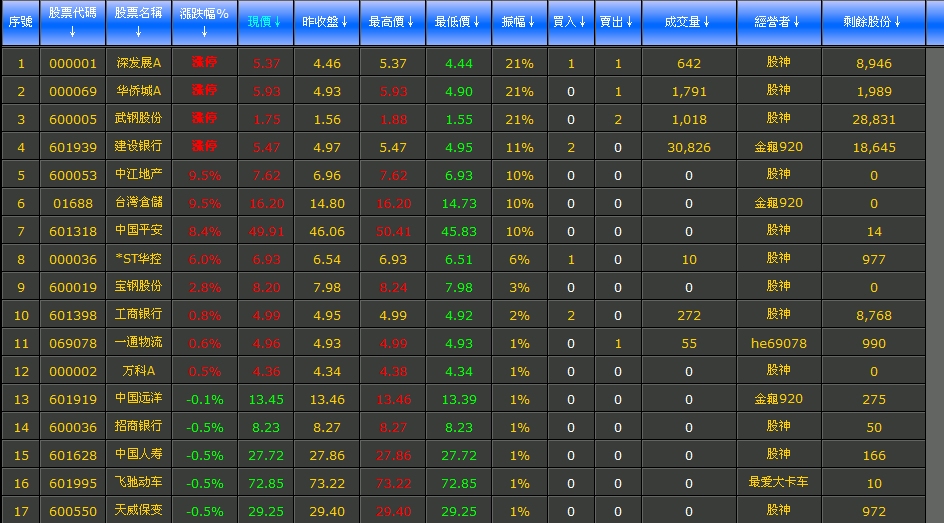Image resolution: width=944 pixels, height=523 pixels.
Task: Sort by 最高價 column header
Action: [x=393, y=22]
